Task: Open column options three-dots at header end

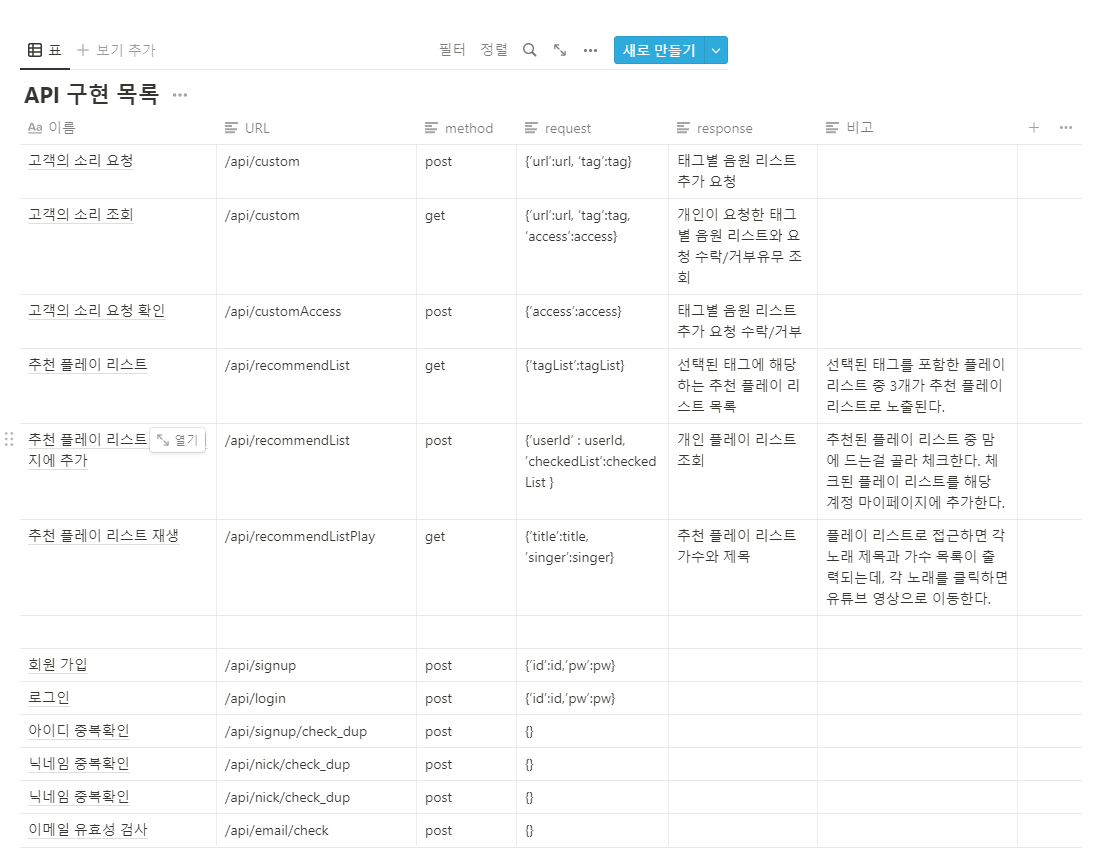Action: point(1066,127)
